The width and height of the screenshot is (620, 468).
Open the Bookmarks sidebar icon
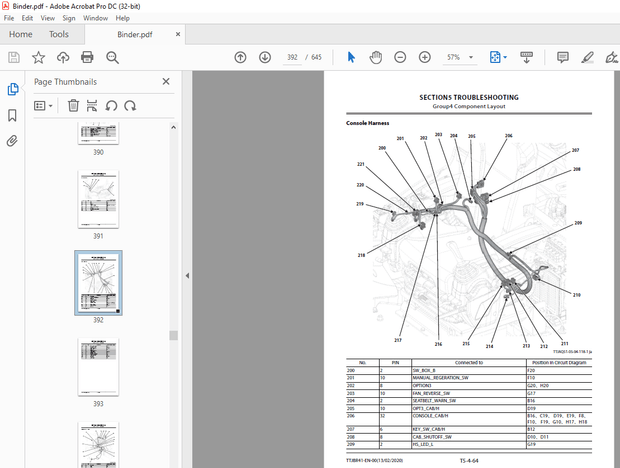tap(12, 115)
